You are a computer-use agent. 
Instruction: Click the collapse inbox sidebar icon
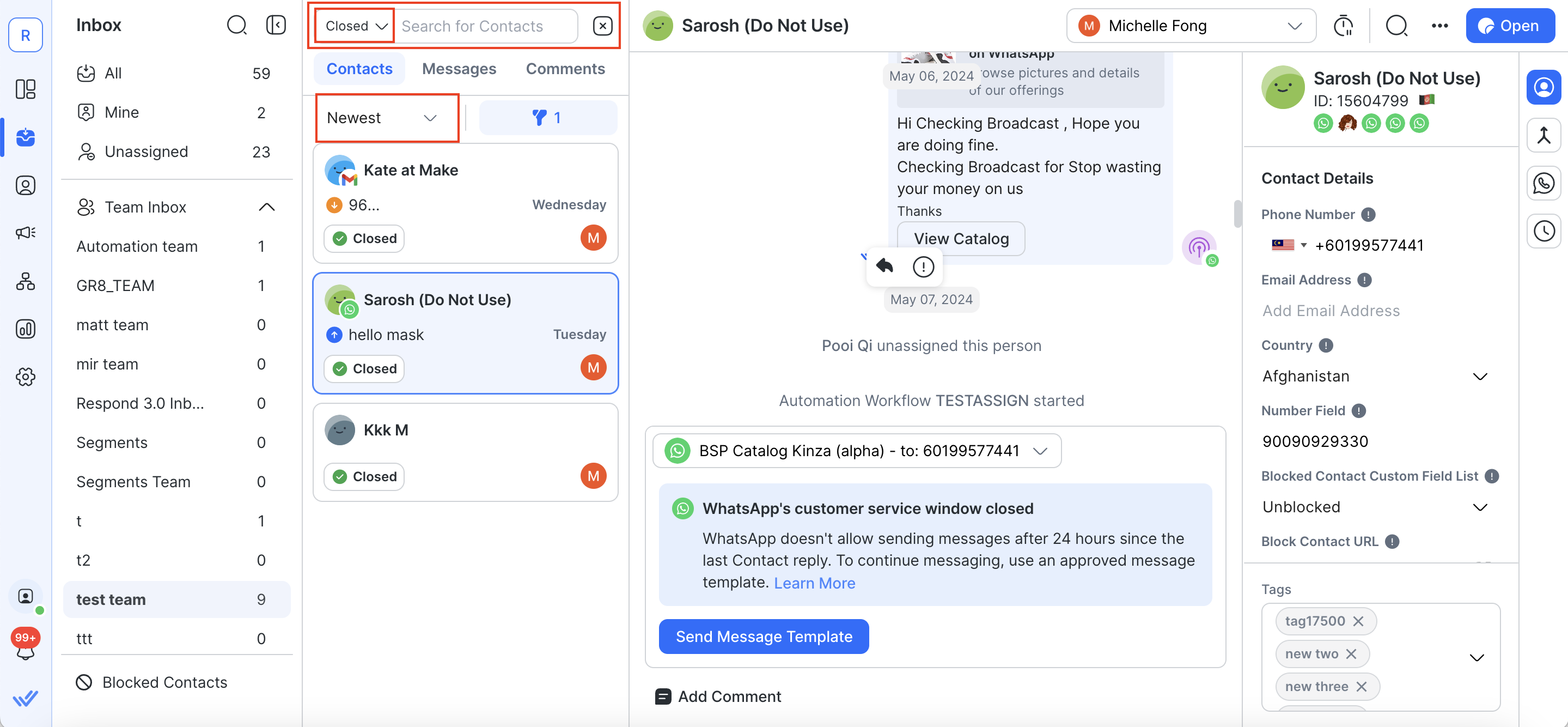tap(276, 25)
